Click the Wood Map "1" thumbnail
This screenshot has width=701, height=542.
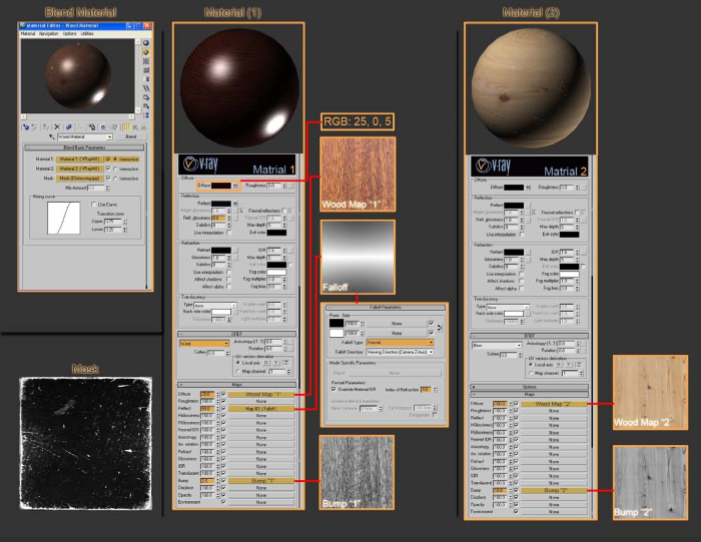click(x=358, y=174)
